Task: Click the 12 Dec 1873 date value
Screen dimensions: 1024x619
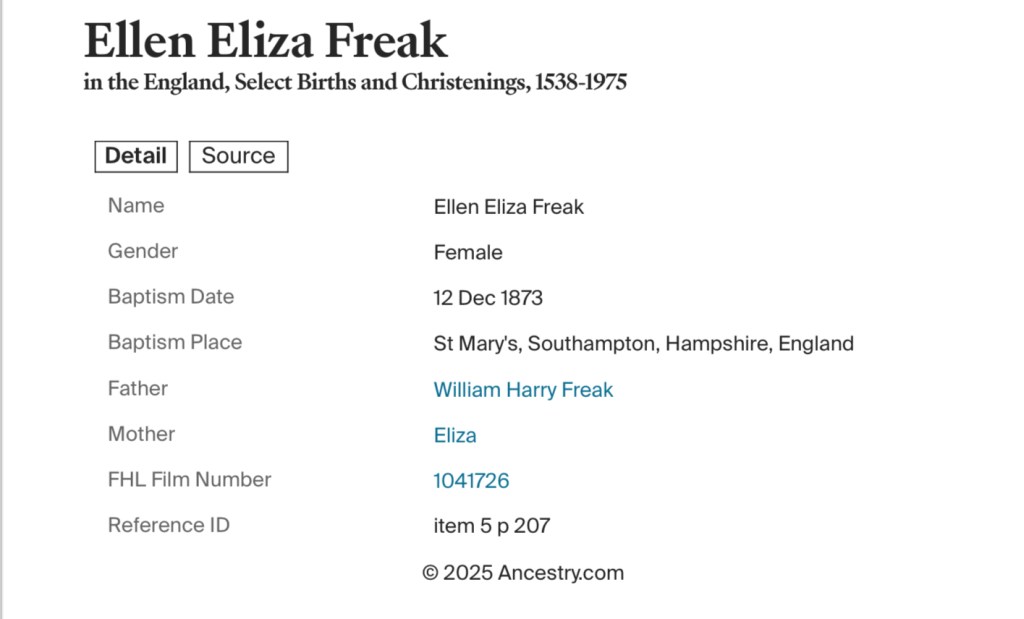Action: pos(488,298)
